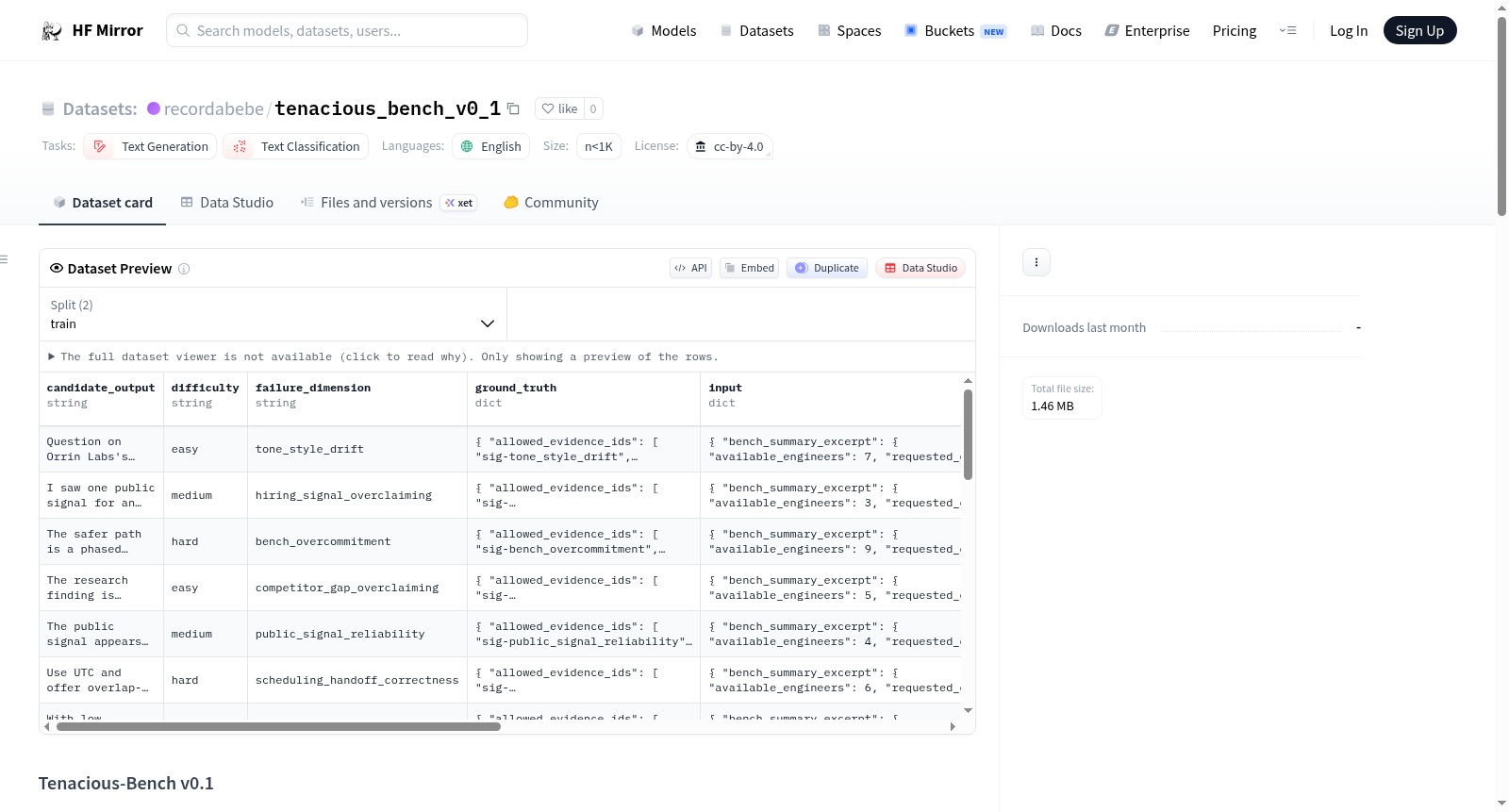Screen dimensions: 1509x812
Task: Open the Community tab
Action: click(552, 203)
